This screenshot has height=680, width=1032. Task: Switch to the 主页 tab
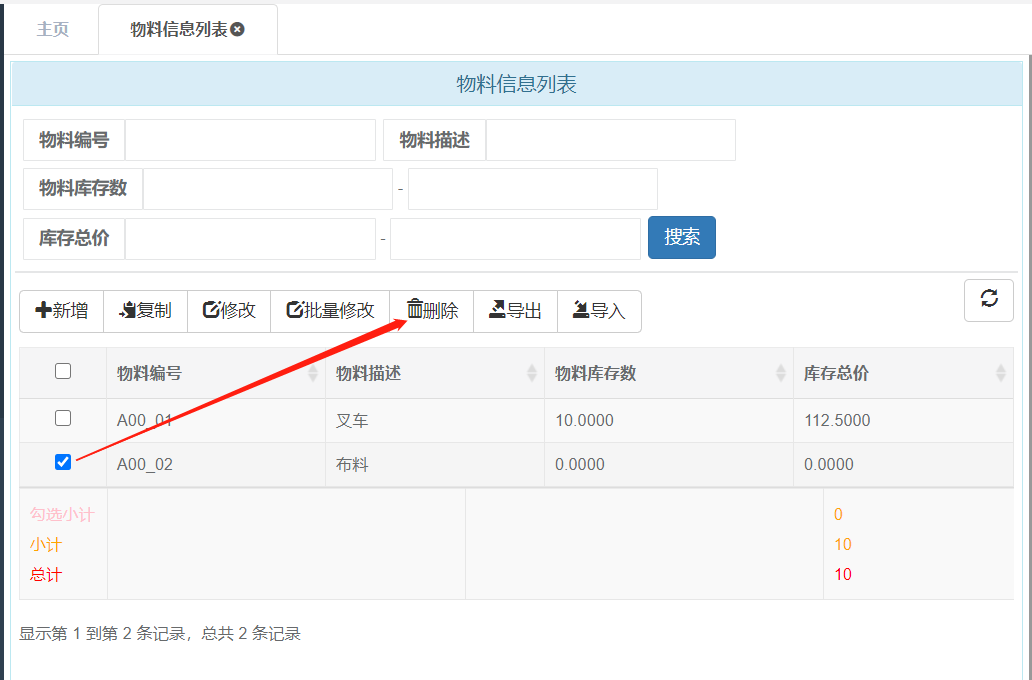52,29
